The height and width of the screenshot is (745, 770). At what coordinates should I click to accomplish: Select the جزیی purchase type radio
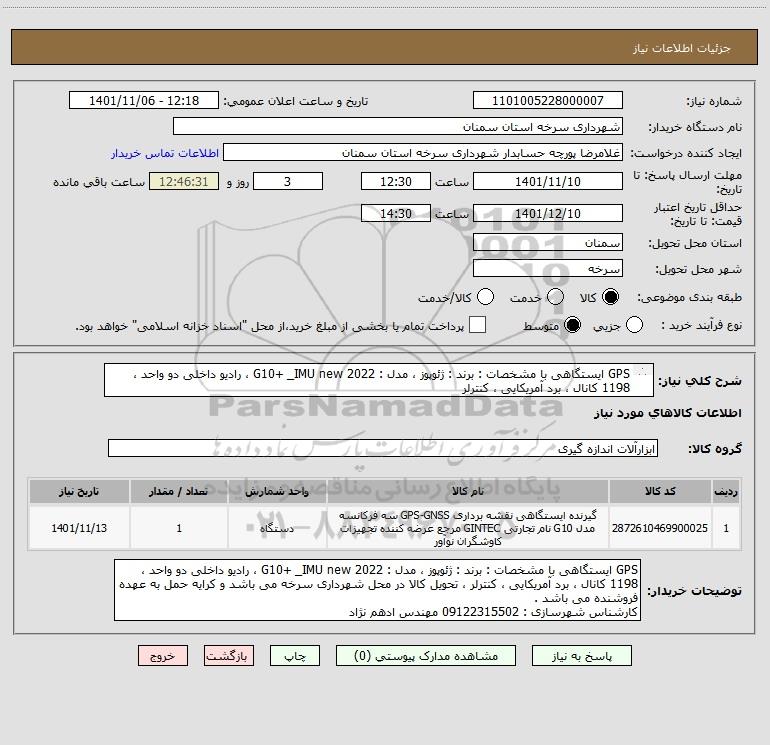634,325
